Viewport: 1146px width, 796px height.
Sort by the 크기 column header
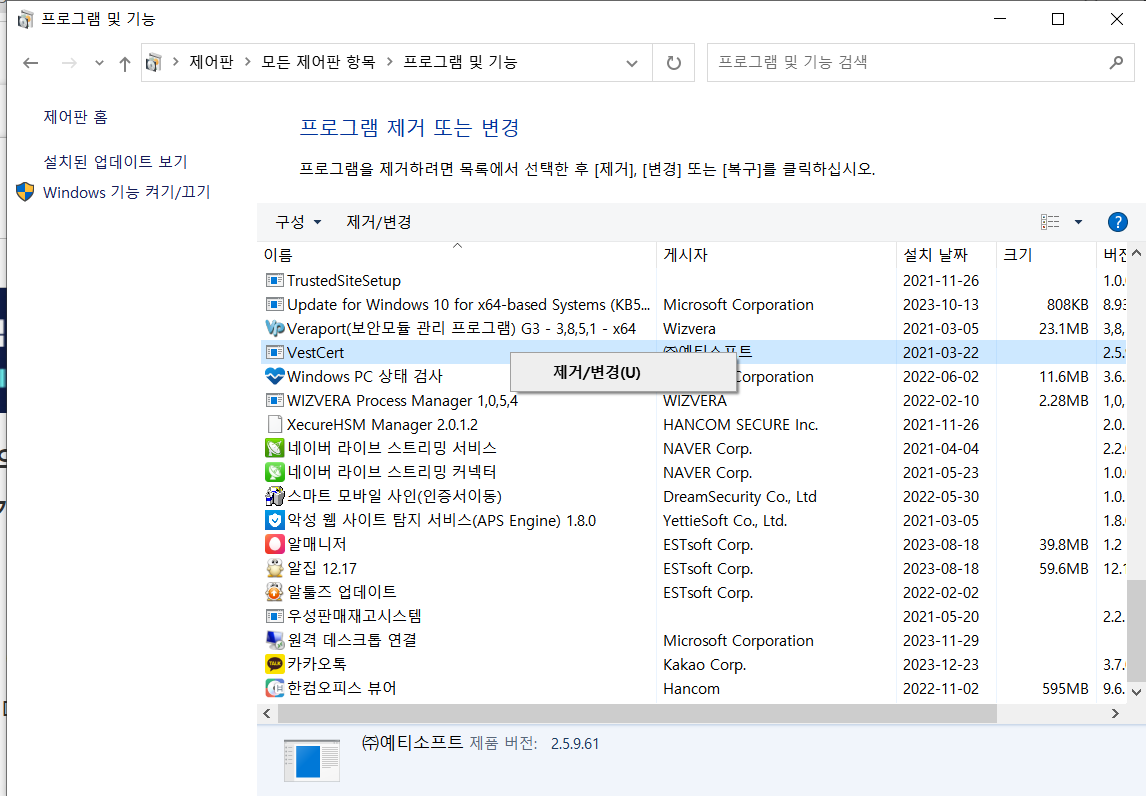click(1046, 255)
